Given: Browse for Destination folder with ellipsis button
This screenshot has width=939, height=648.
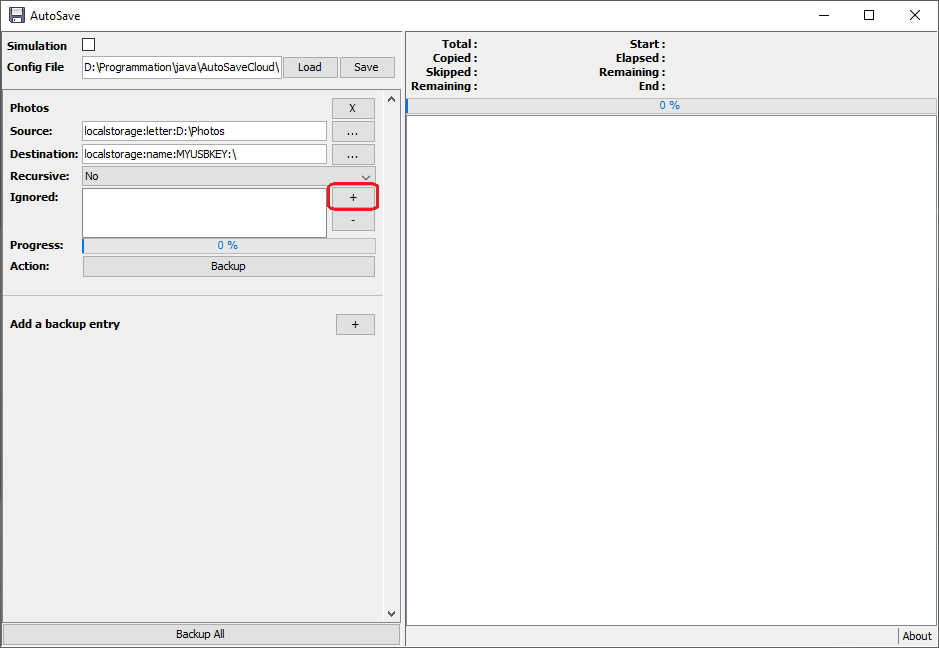Looking at the screenshot, I should pyautogui.click(x=353, y=155).
